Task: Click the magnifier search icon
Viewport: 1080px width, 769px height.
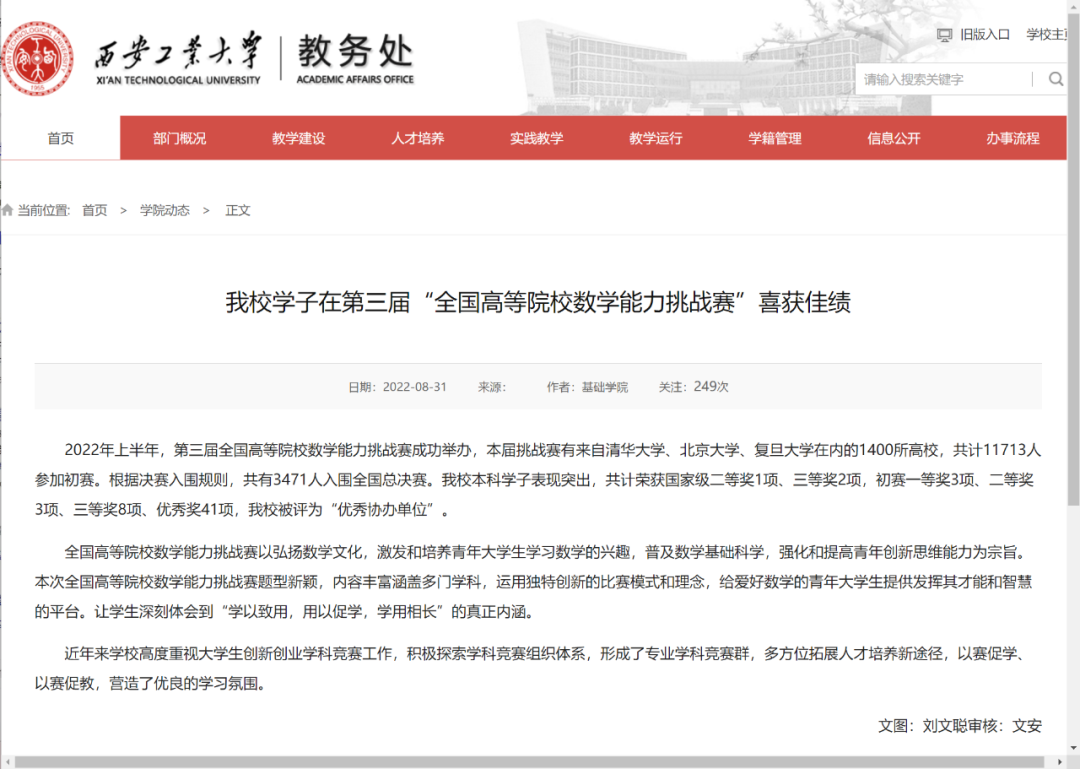Action: click(1055, 80)
